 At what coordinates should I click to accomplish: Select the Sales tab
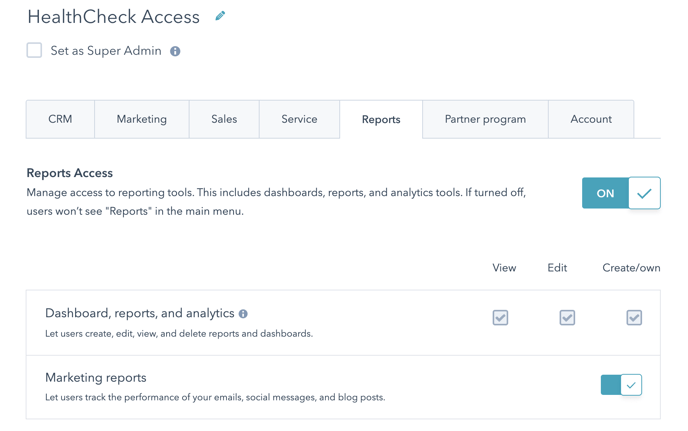[224, 119]
